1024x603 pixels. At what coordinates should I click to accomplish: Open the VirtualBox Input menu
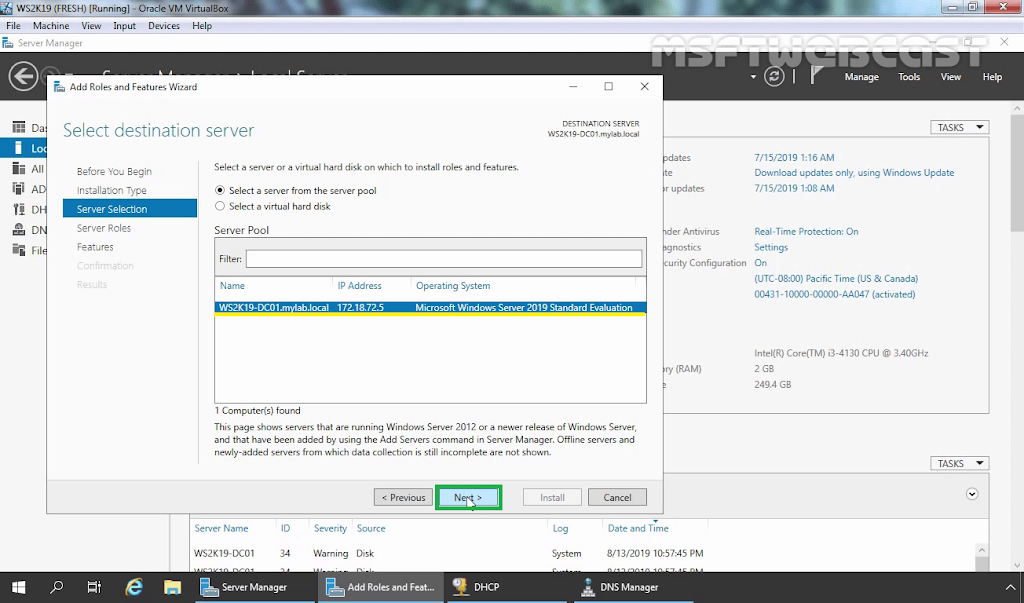124,25
